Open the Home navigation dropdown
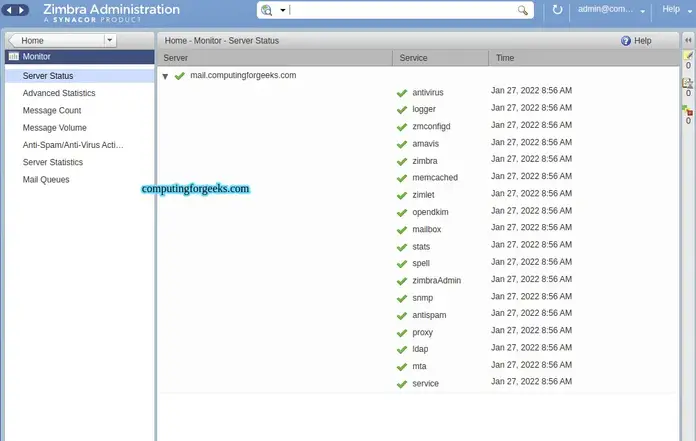 pyautogui.click(x=110, y=40)
